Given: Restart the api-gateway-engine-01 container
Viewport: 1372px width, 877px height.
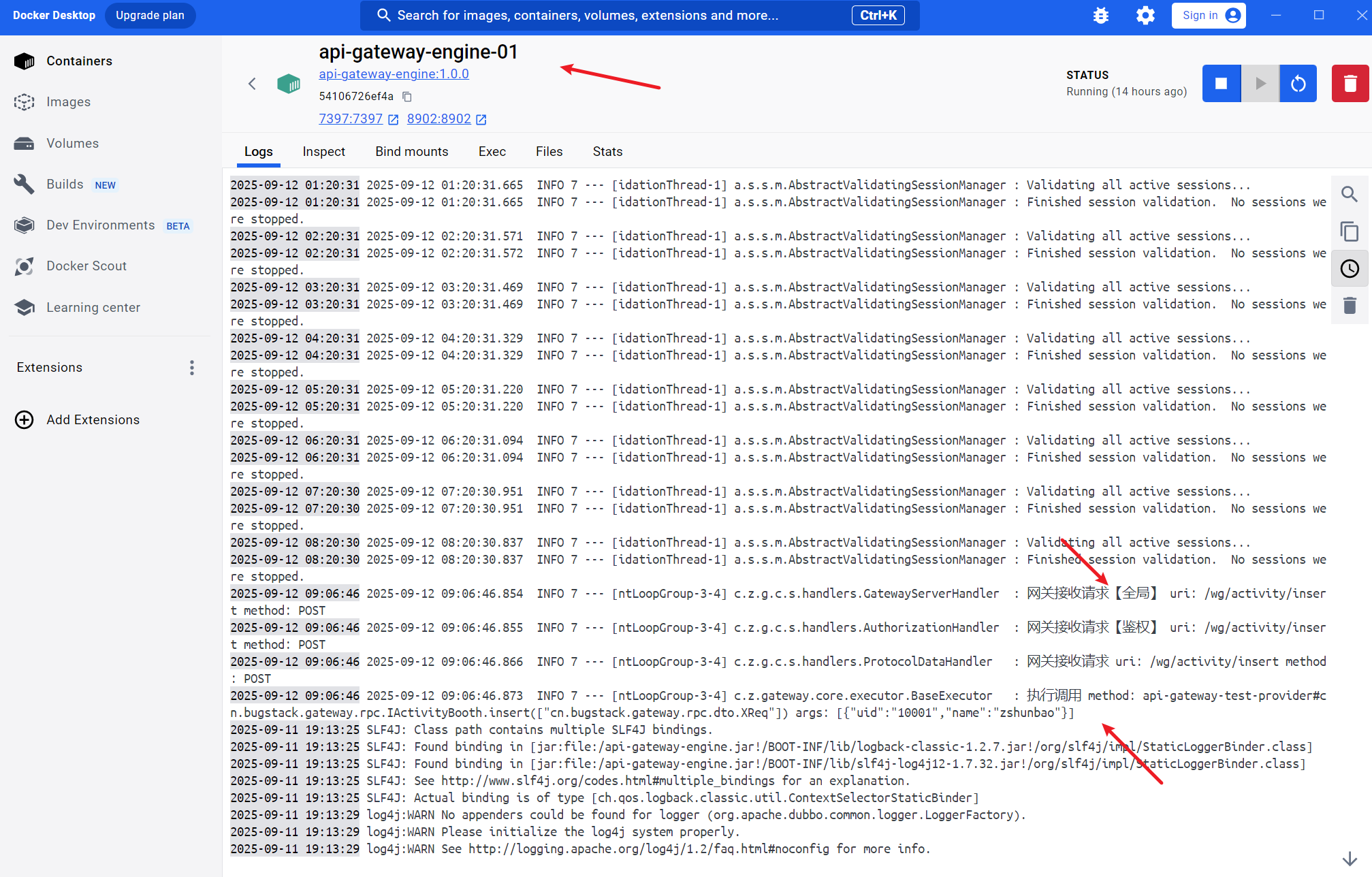Looking at the screenshot, I should (x=1298, y=84).
